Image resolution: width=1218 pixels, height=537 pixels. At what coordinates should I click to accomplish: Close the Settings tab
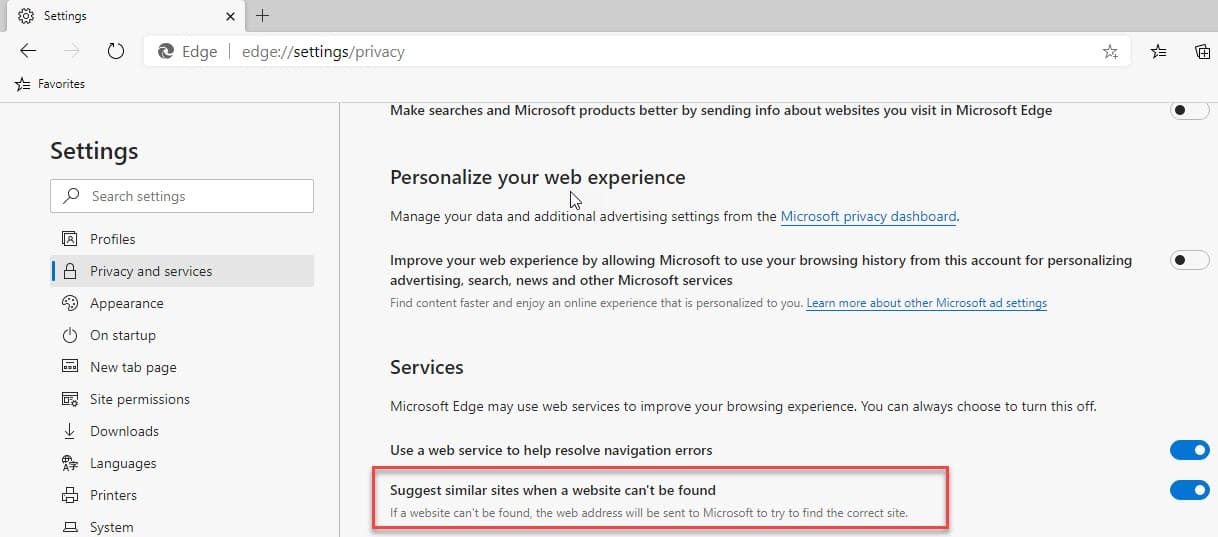point(230,16)
